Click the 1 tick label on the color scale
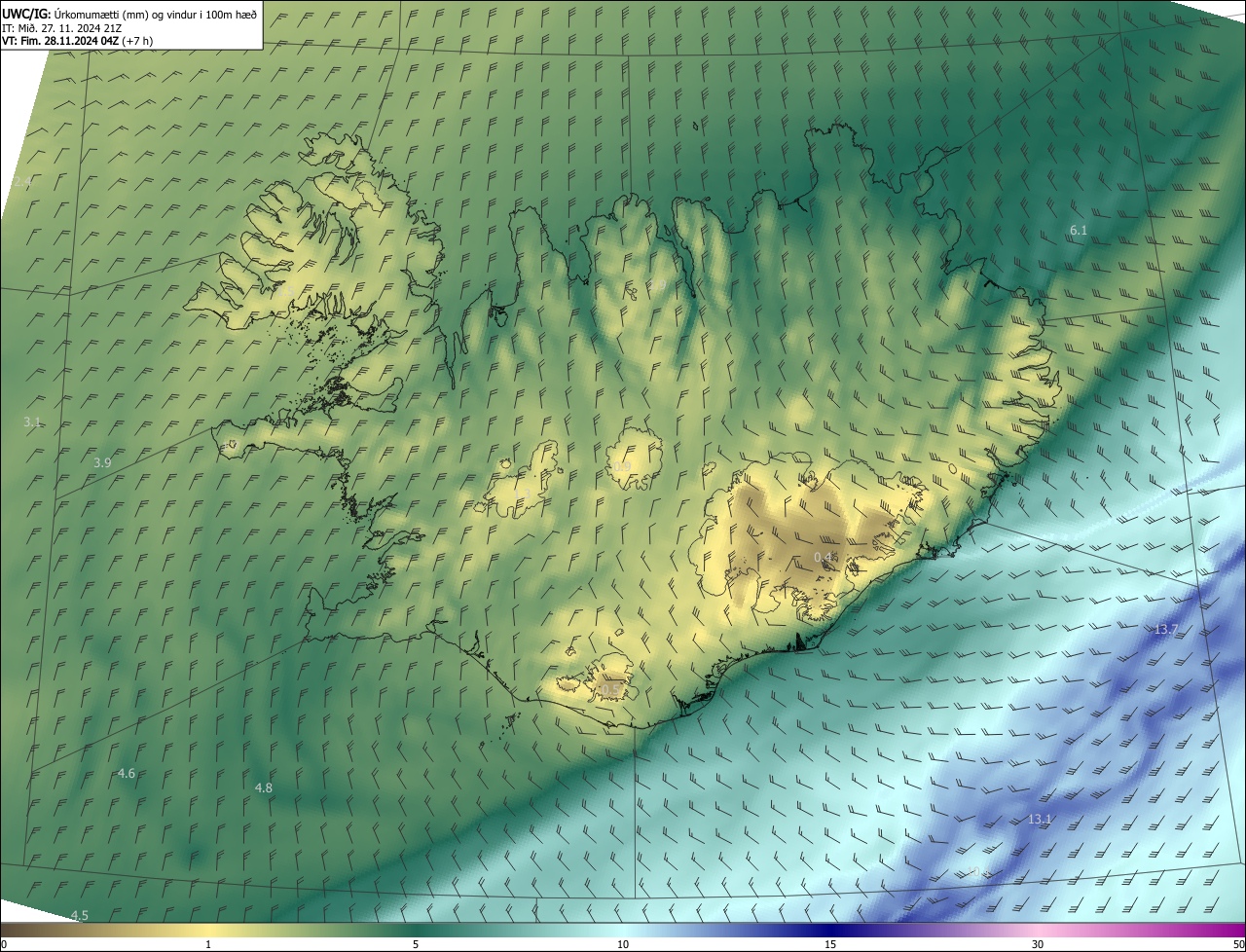The width and height of the screenshot is (1246, 952). click(x=208, y=944)
